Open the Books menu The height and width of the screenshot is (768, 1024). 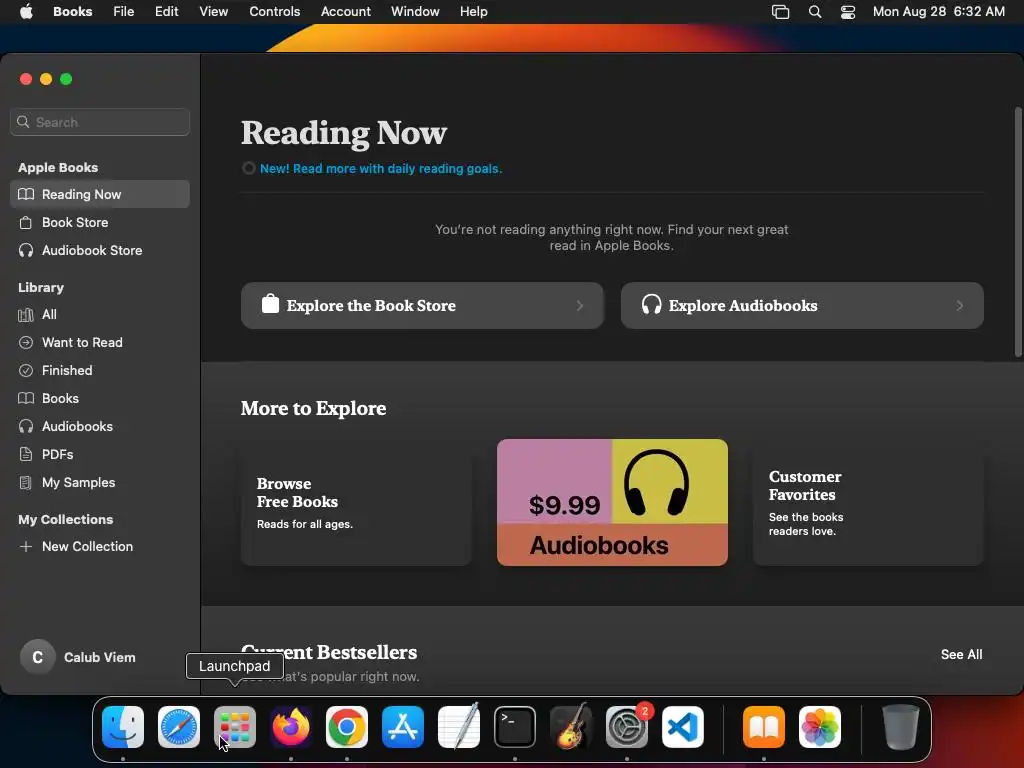72,12
